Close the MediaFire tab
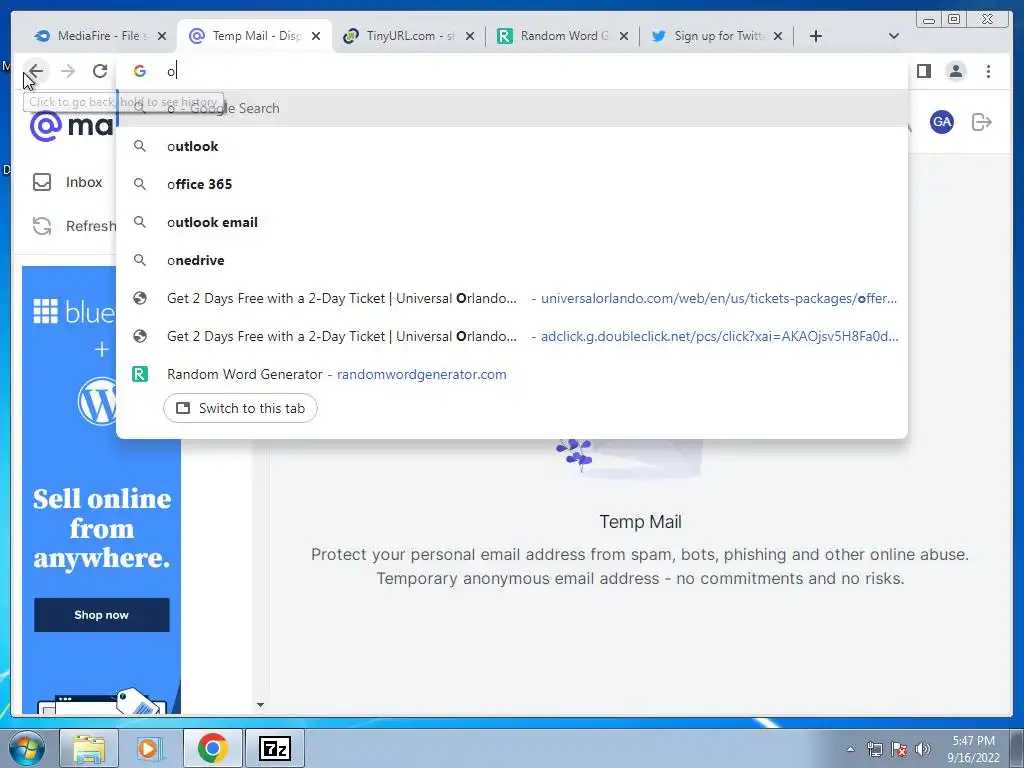Viewport: 1024px width, 768px height. click(x=162, y=36)
